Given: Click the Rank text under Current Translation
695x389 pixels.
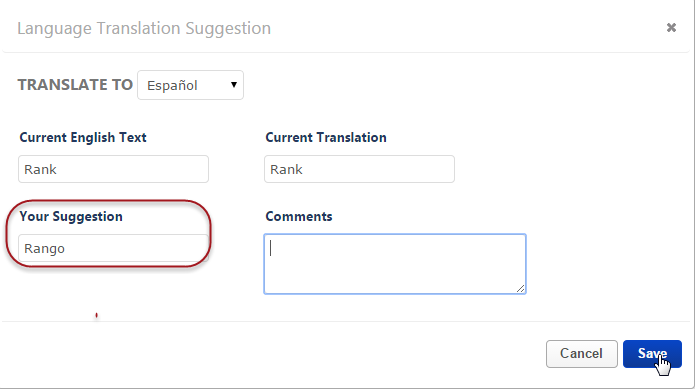Looking at the screenshot, I should tap(286, 169).
